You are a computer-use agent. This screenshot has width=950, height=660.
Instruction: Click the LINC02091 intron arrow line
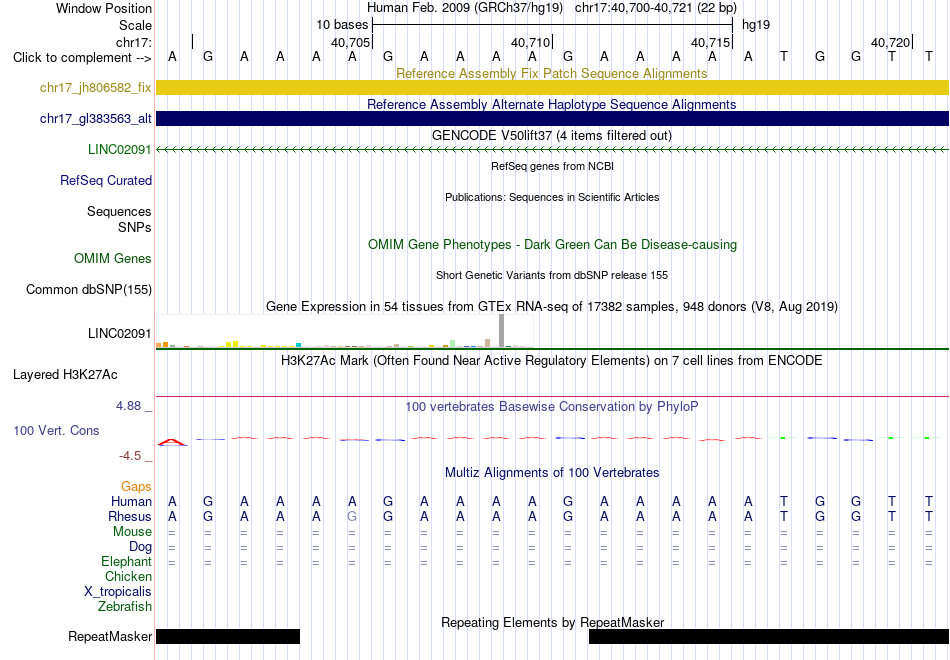[x=552, y=149]
